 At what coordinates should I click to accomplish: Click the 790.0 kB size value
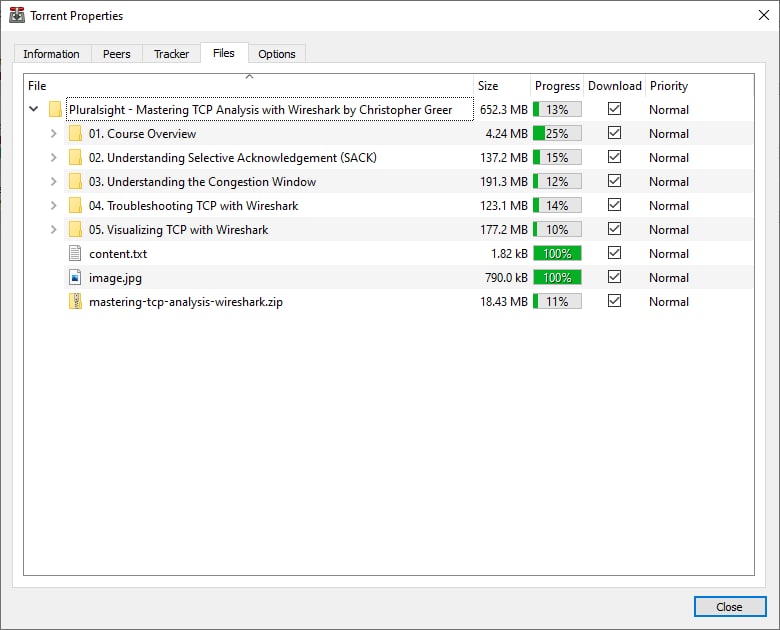pos(506,278)
